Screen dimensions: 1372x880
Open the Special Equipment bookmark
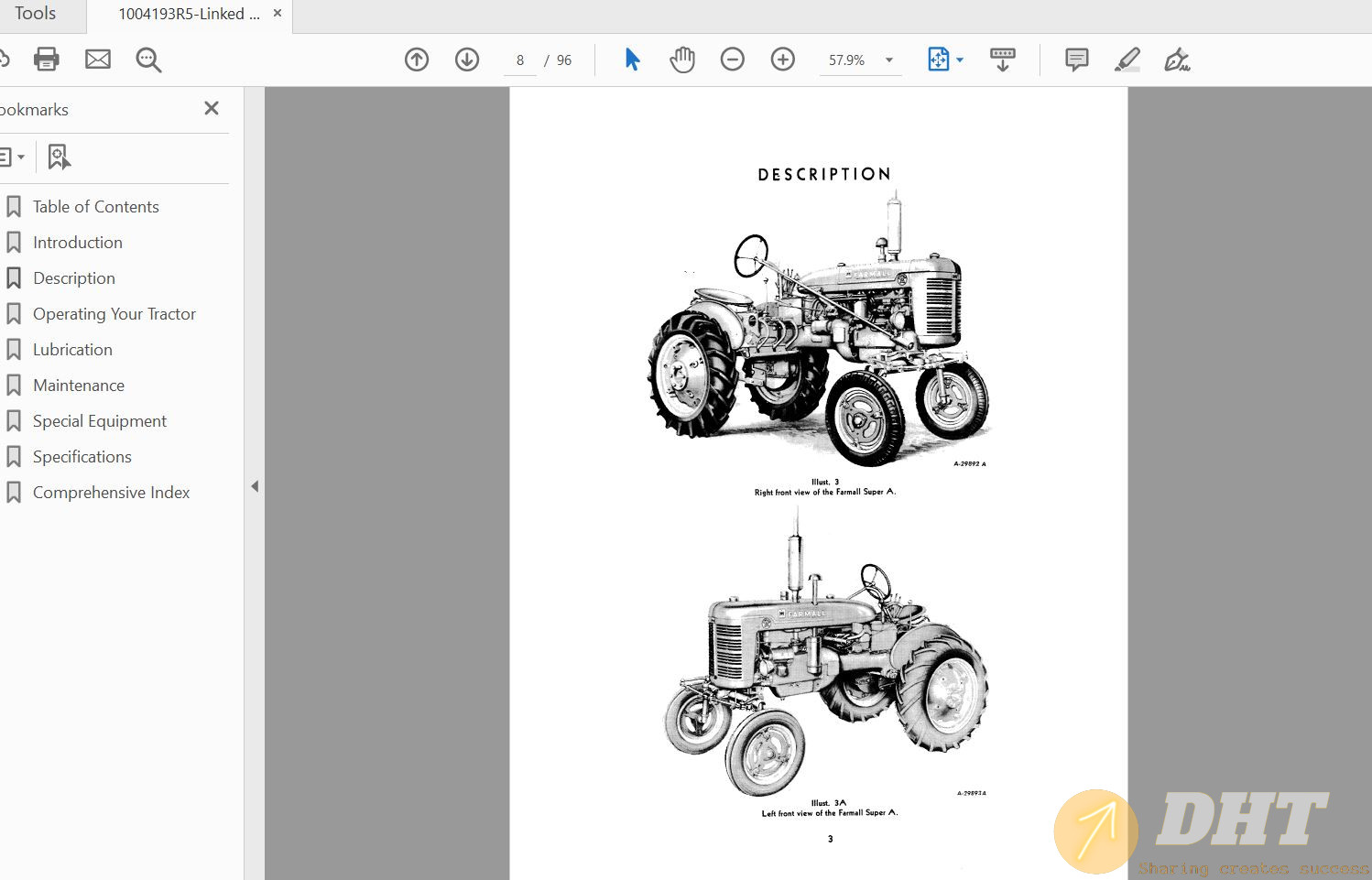(x=100, y=421)
